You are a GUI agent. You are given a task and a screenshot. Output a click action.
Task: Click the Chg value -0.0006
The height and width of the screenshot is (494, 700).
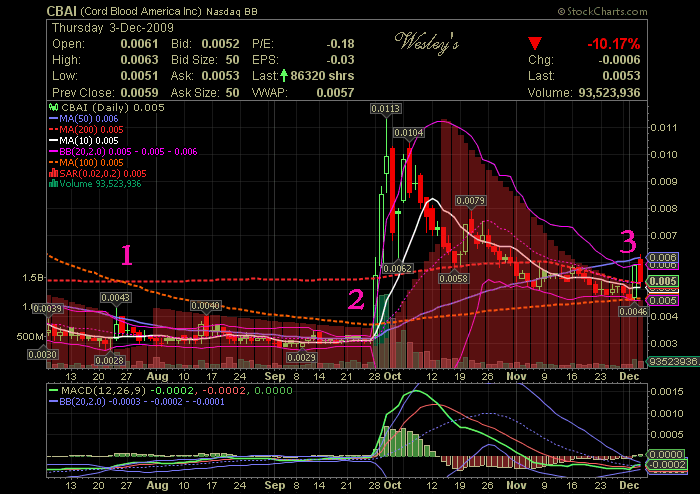click(x=619, y=60)
